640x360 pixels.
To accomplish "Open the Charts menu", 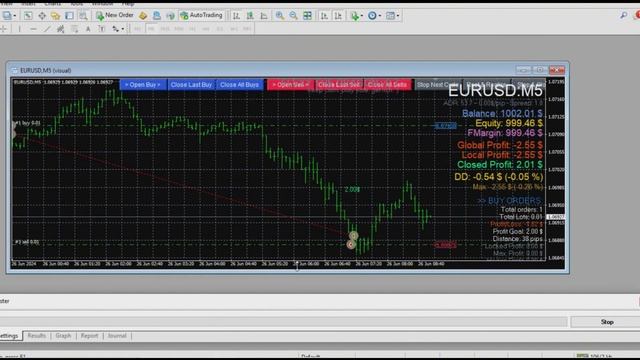I will click(x=52, y=3).
